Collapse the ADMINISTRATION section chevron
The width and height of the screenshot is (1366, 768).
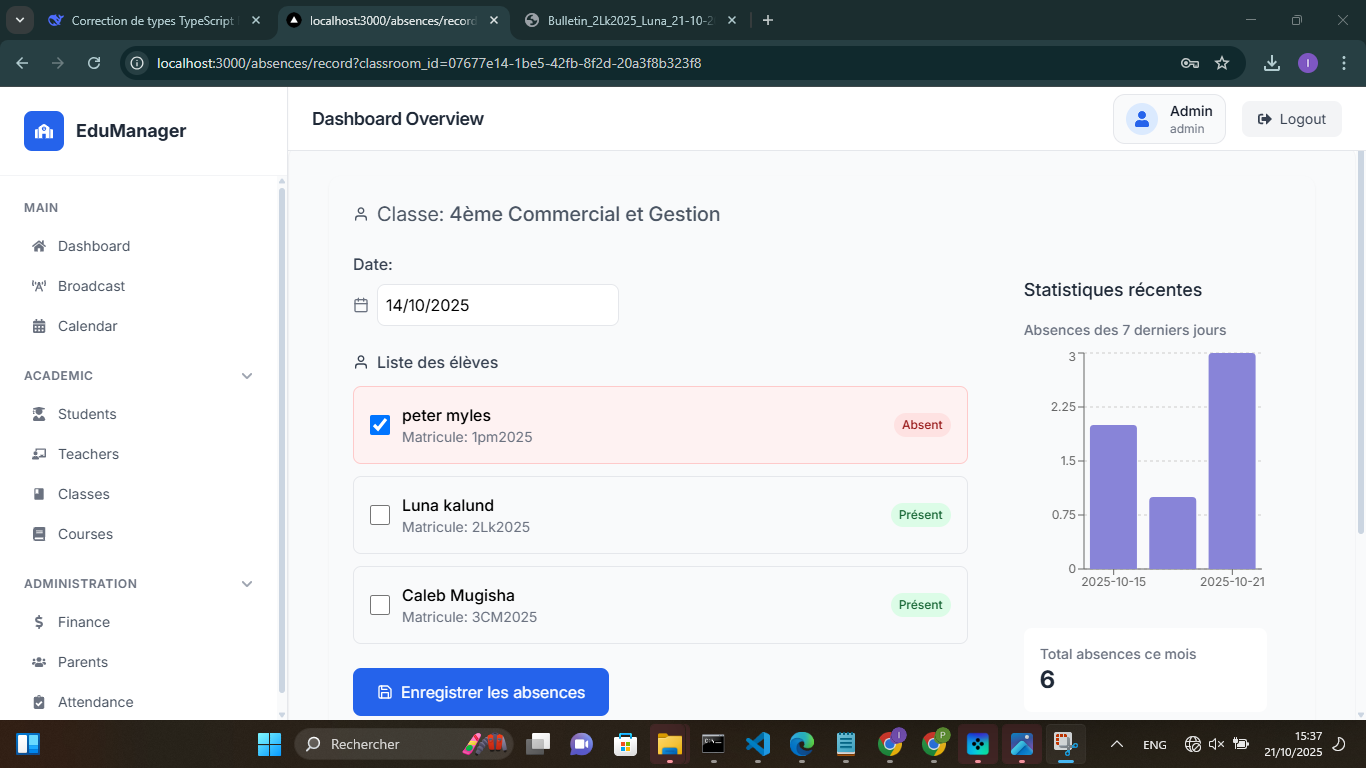247,584
